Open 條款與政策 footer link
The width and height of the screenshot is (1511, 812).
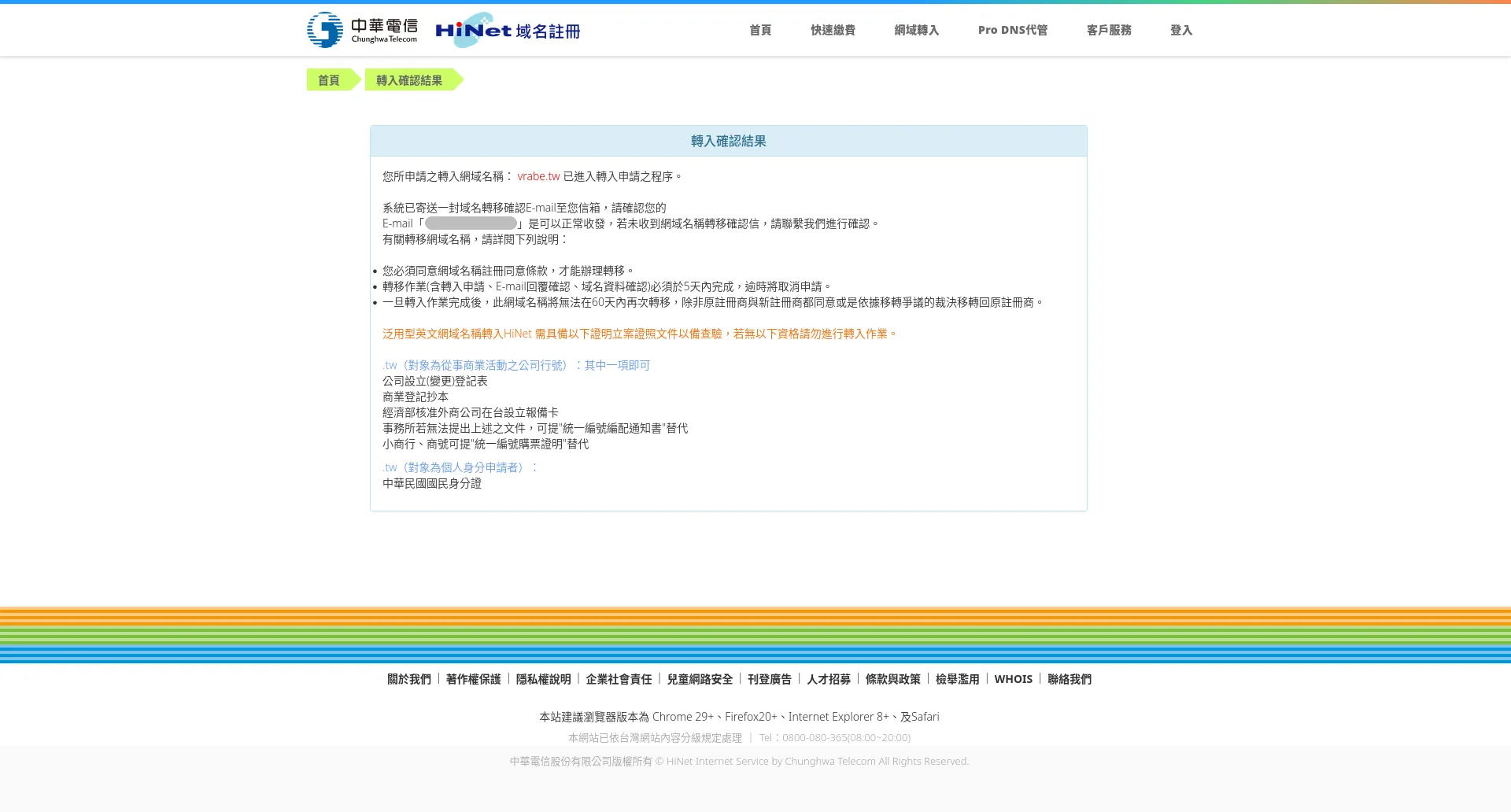pos(892,679)
